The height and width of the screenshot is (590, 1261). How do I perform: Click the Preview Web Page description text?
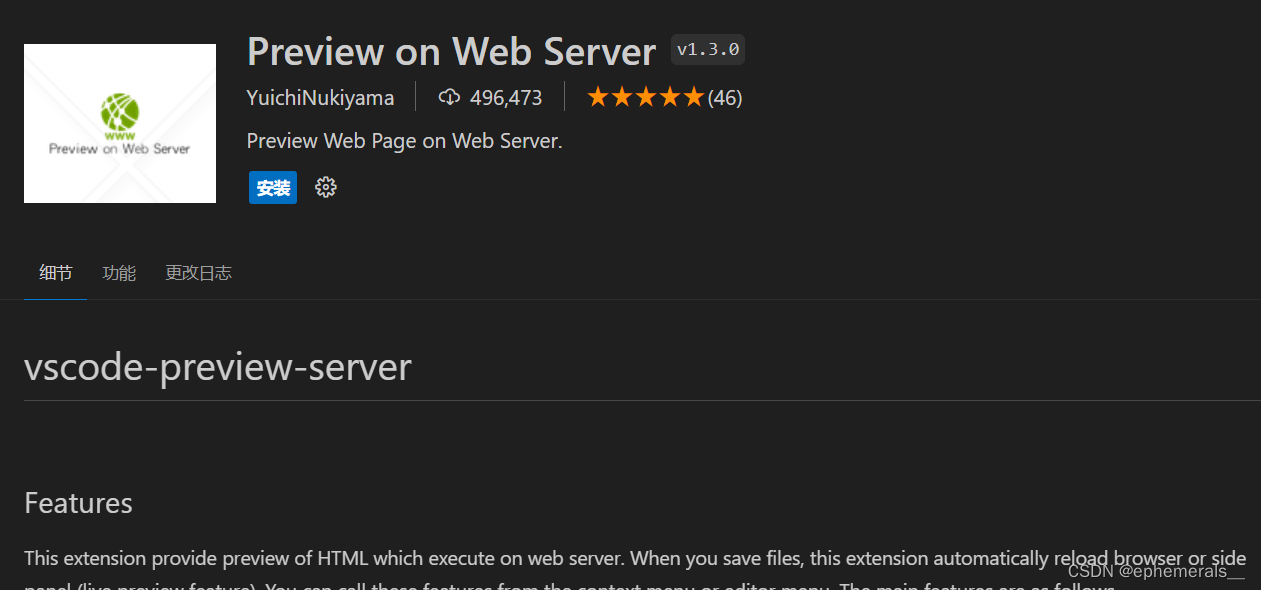point(405,141)
